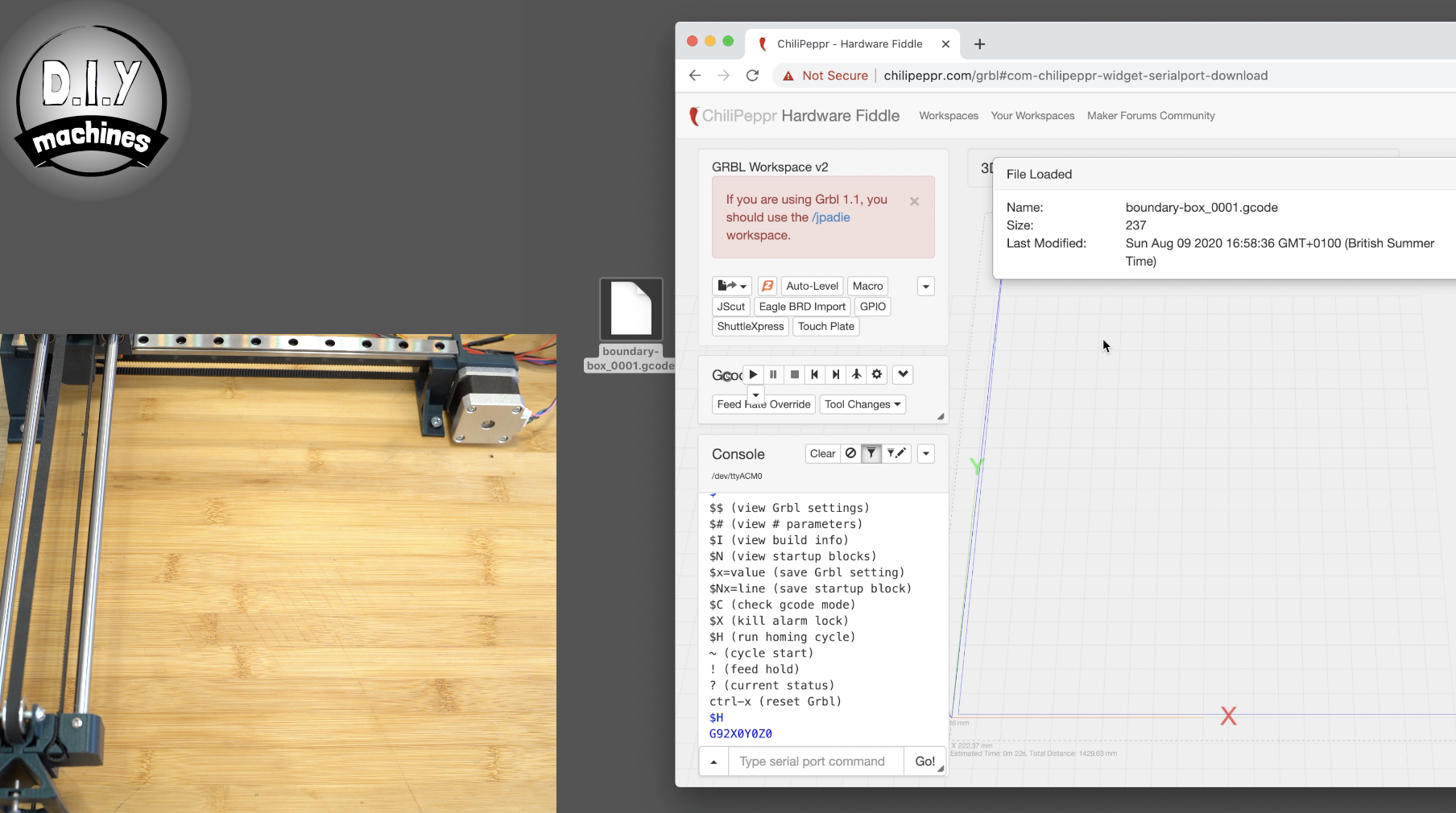The width and height of the screenshot is (1456, 813).
Task: Click Feed Rate Override button
Action: 763,404
